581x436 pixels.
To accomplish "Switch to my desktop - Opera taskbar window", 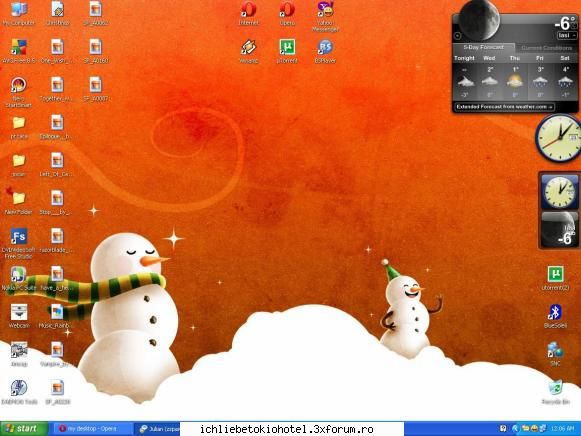I will pos(91,429).
